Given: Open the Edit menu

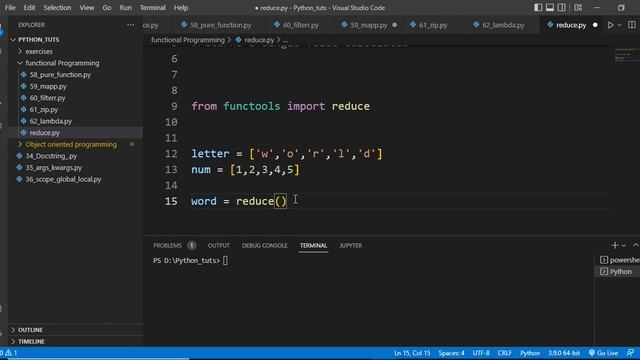Looking at the screenshot, I should click(29, 7).
